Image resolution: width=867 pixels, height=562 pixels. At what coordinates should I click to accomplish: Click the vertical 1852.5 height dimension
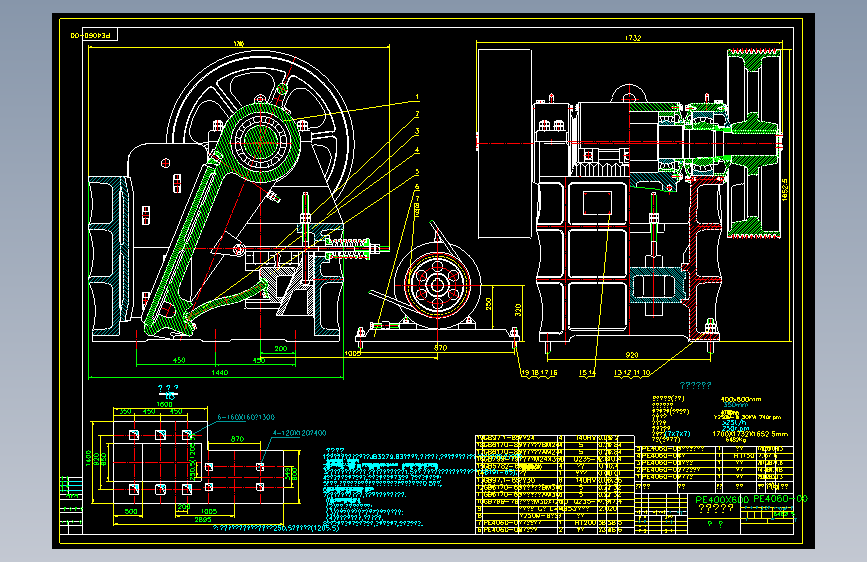(785, 189)
